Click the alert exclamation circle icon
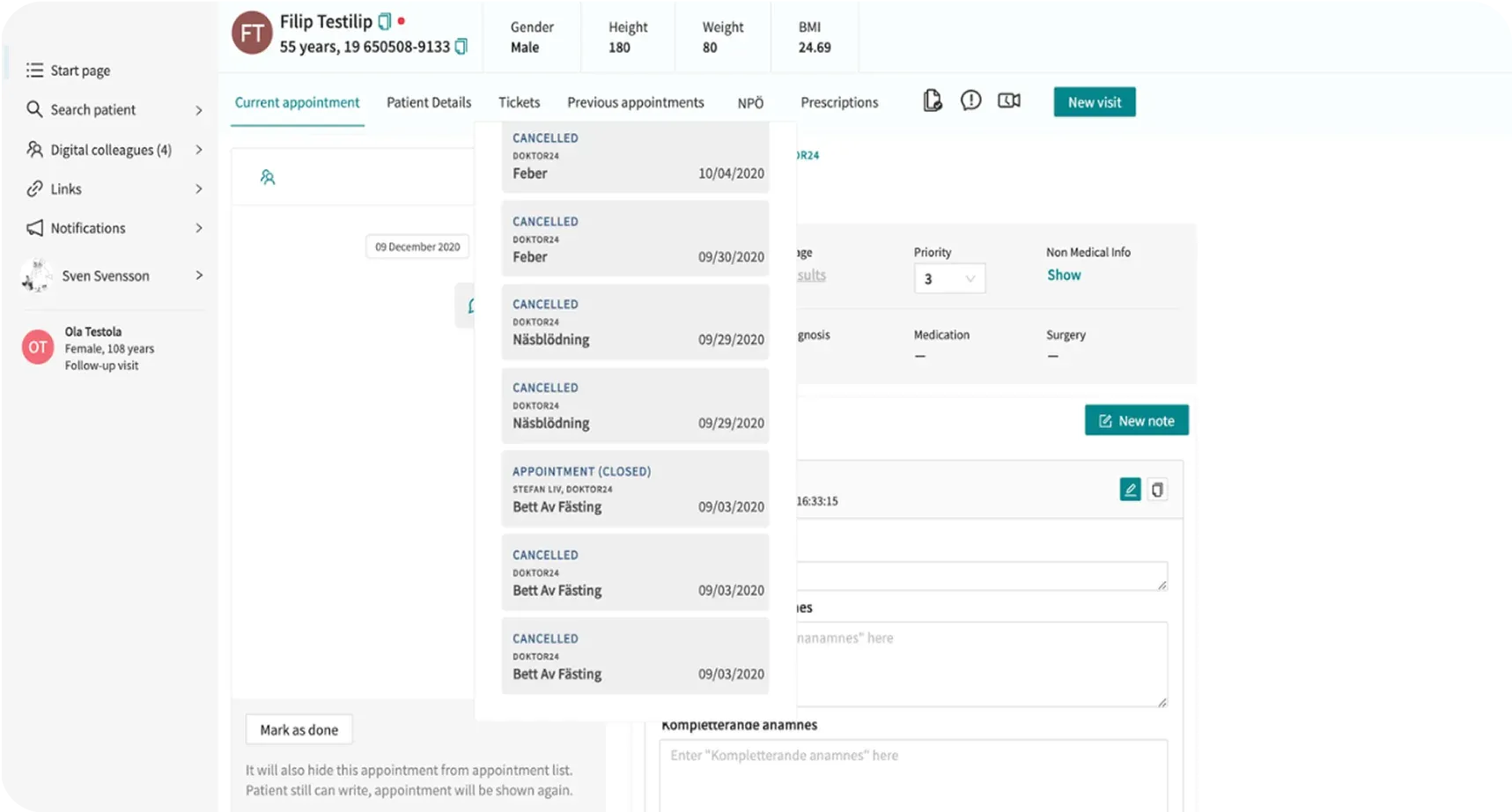The width and height of the screenshot is (1512, 812). coord(970,101)
